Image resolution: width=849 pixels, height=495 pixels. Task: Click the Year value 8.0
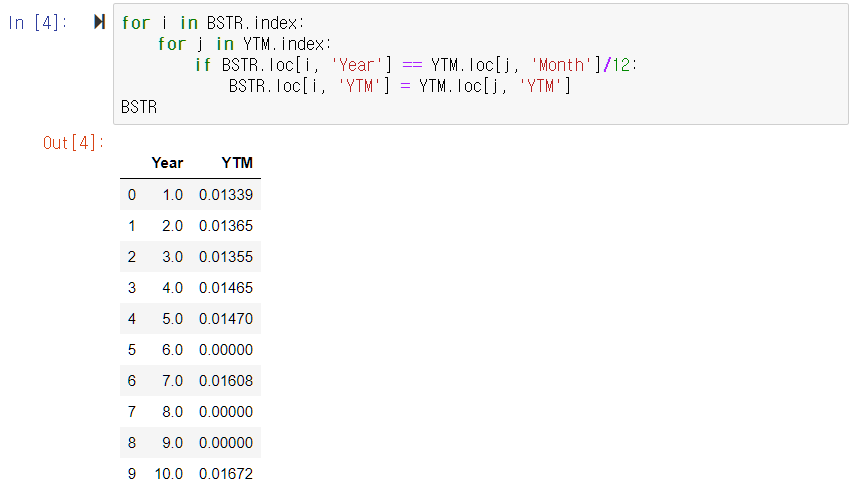pos(172,412)
